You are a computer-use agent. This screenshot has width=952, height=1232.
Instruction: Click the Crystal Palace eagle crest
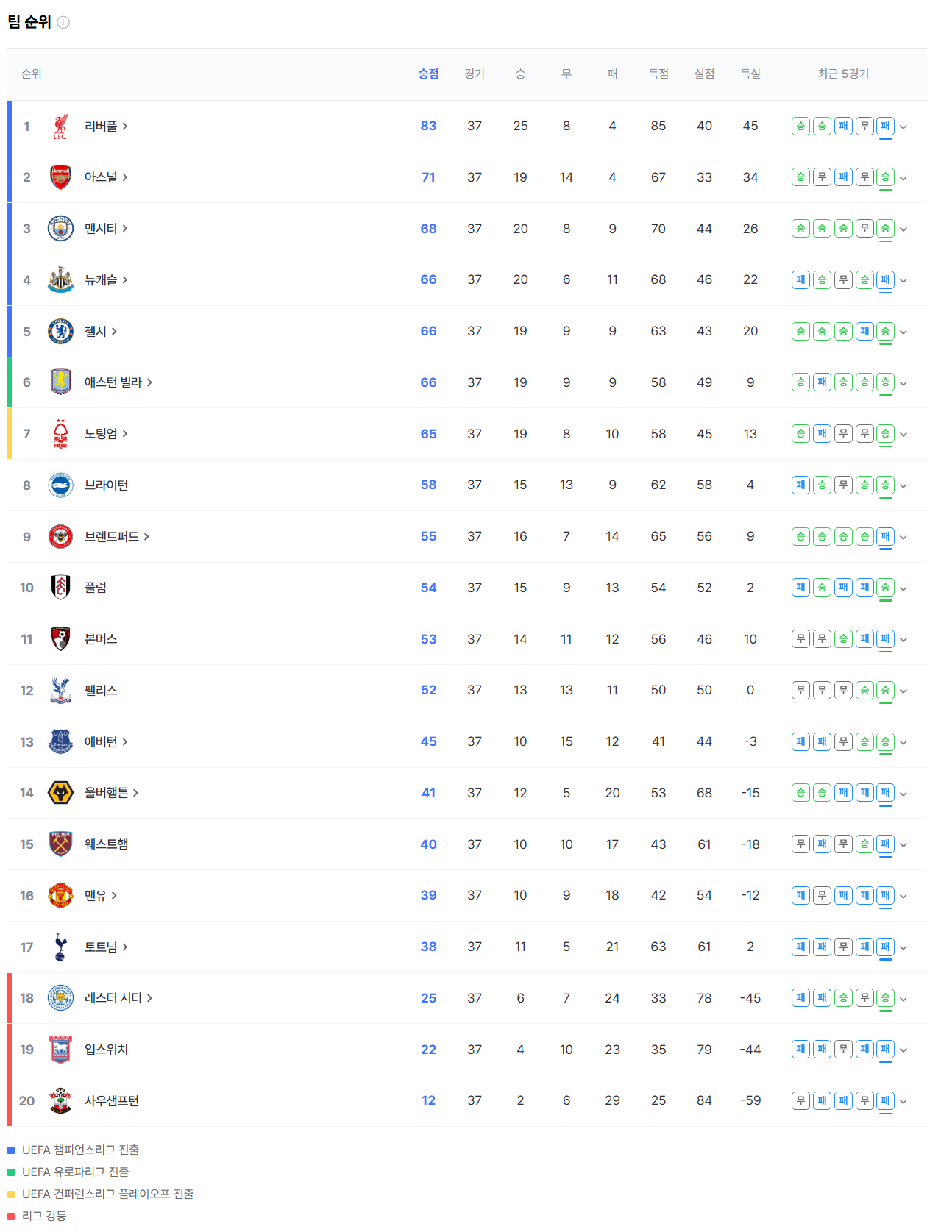click(60, 691)
